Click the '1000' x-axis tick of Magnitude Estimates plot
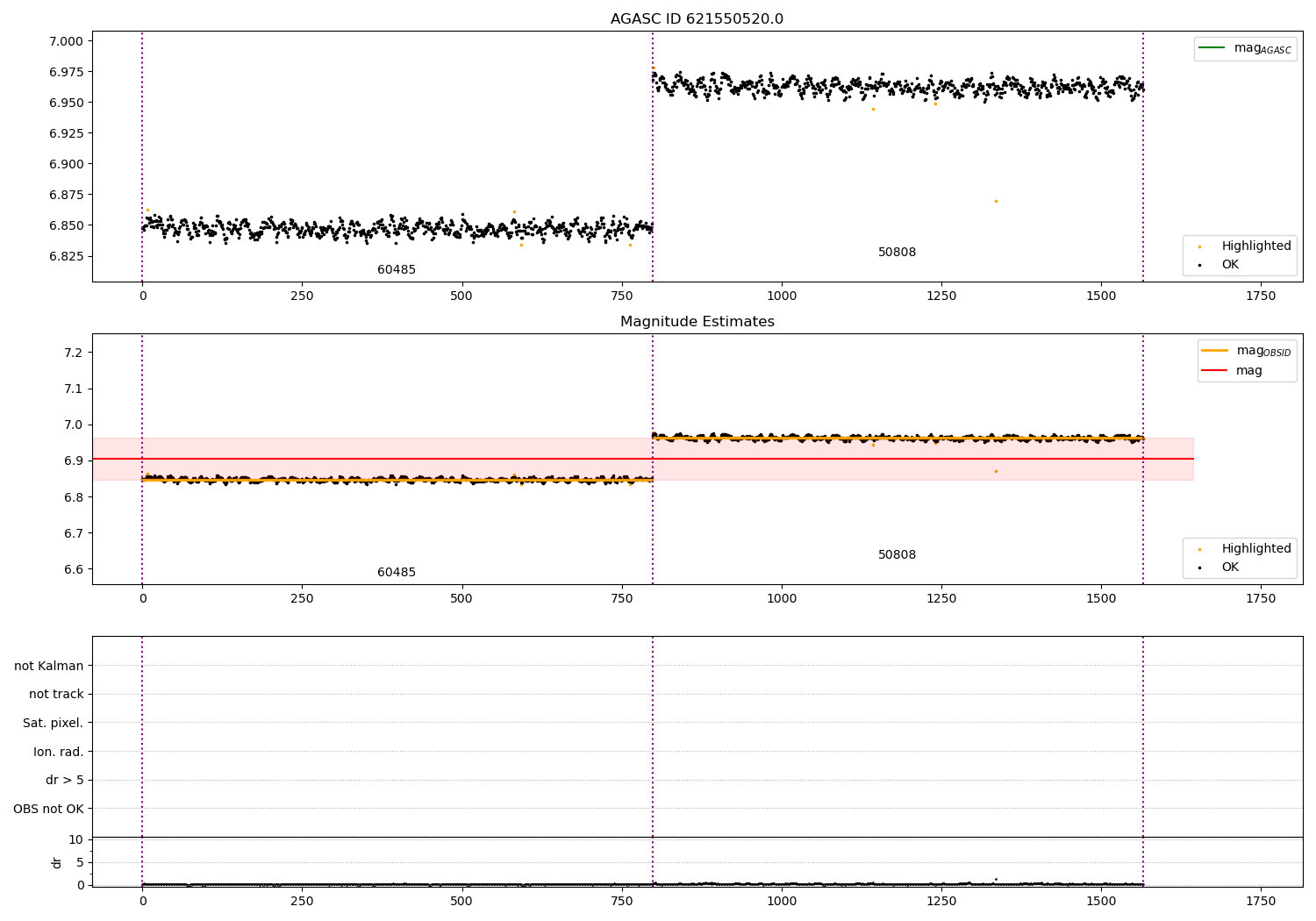The height and width of the screenshot is (921, 1316). coord(782,599)
